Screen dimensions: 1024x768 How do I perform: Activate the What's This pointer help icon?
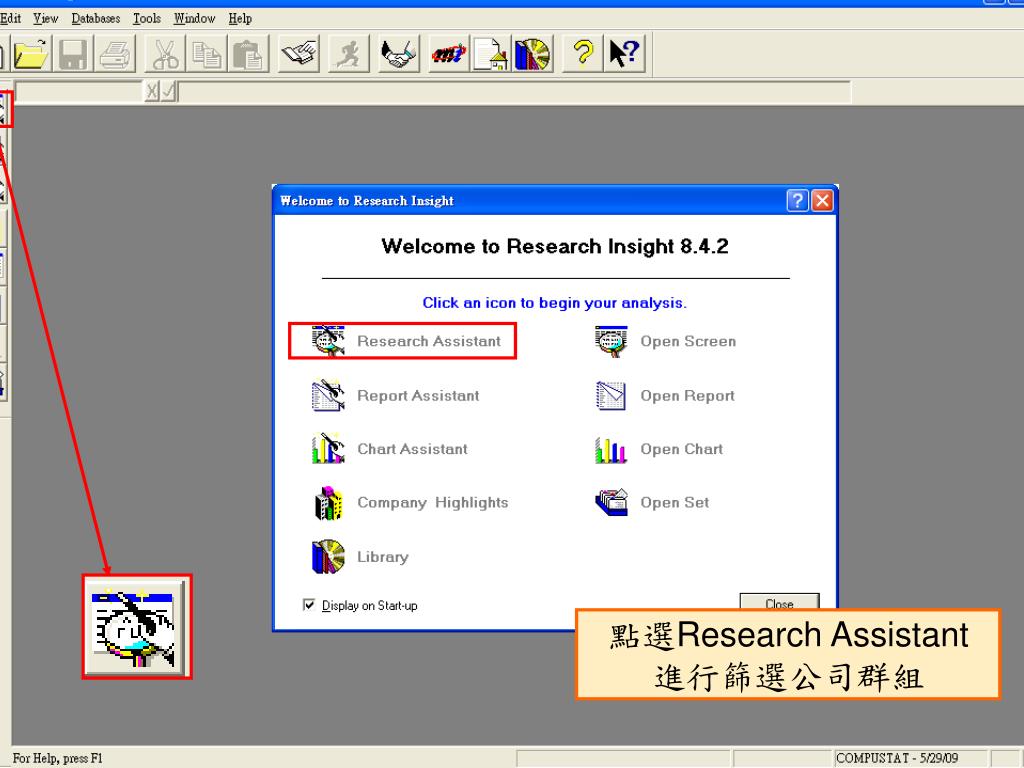[624, 54]
